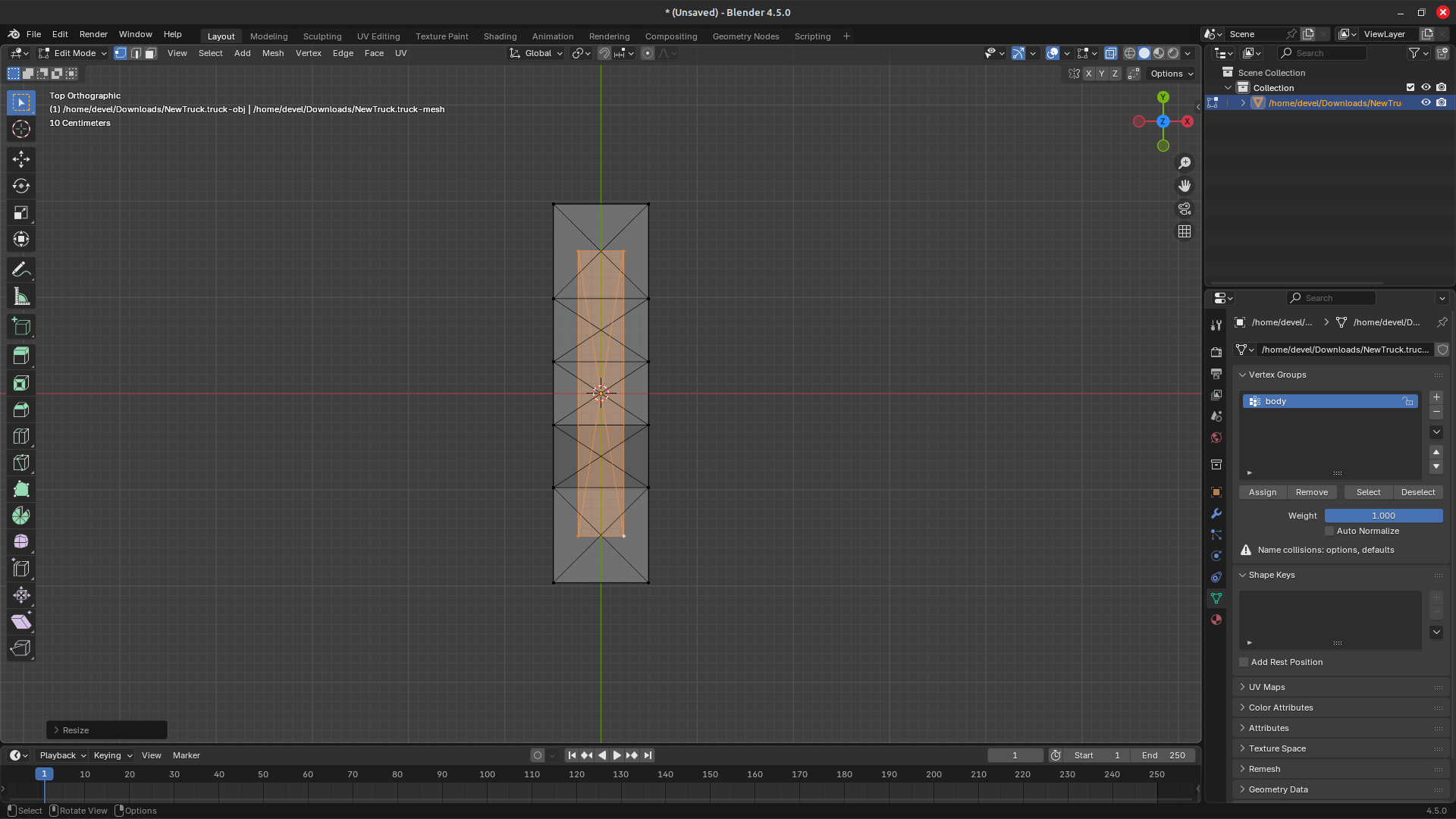This screenshot has width=1456, height=819.
Task: Select the Extrude Region tool
Action: [x=21, y=356]
